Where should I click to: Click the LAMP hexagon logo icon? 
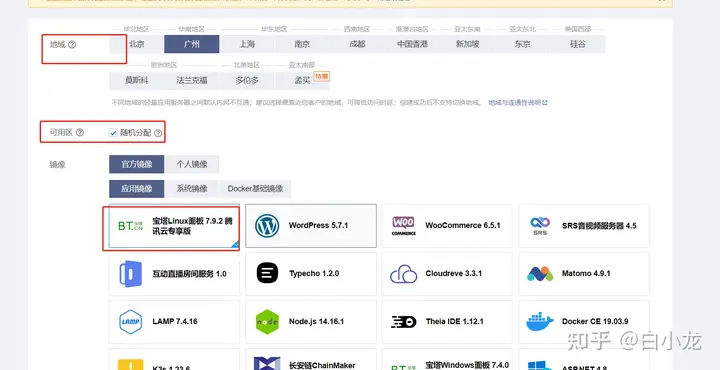point(130,321)
